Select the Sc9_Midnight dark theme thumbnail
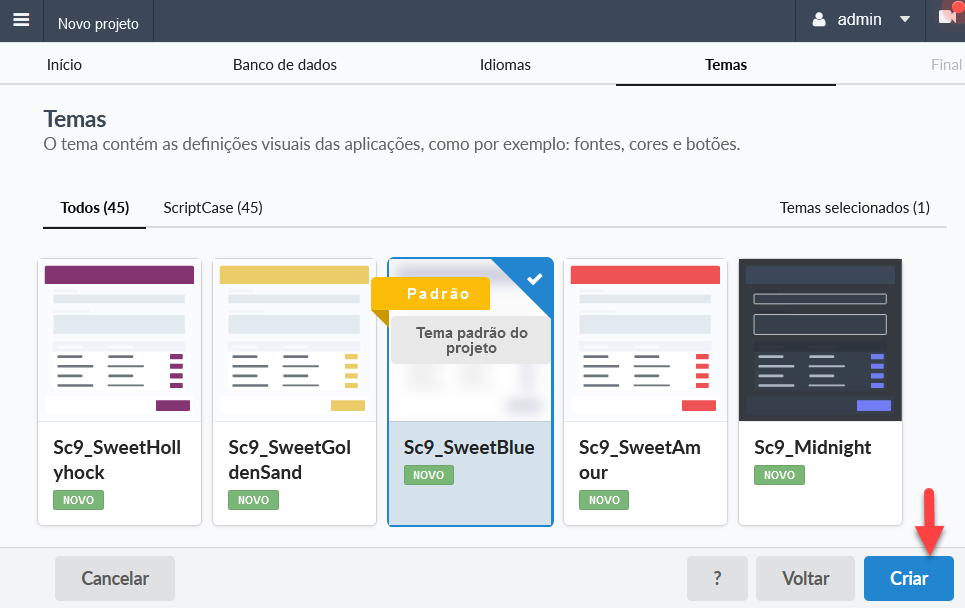Viewport: 965px width, 608px height. pos(820,340)
